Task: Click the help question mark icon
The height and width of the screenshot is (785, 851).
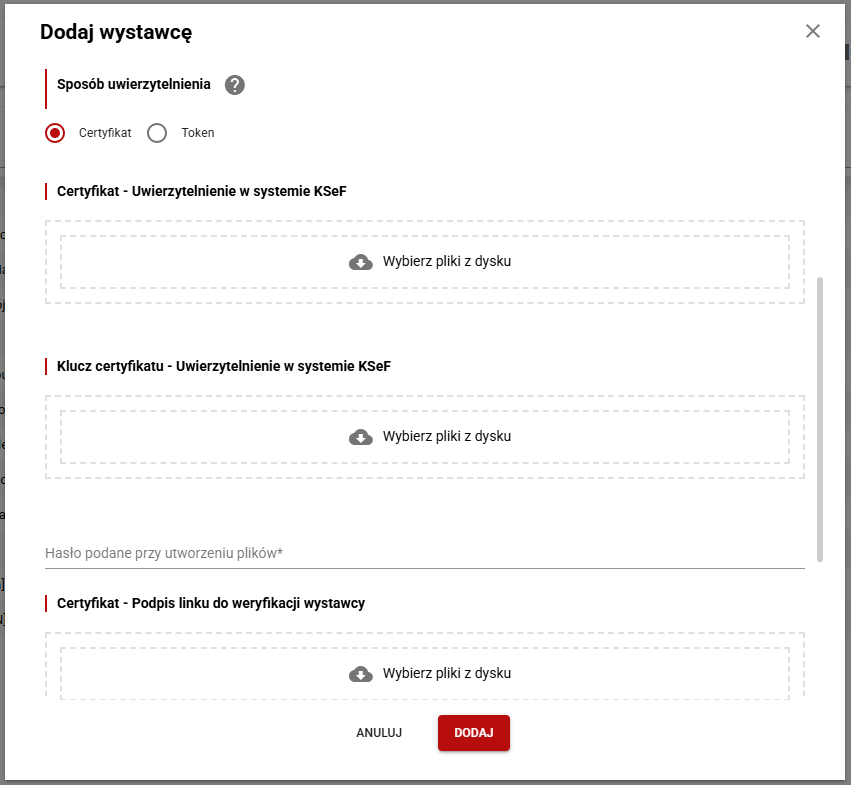Action: click(235, 85)
